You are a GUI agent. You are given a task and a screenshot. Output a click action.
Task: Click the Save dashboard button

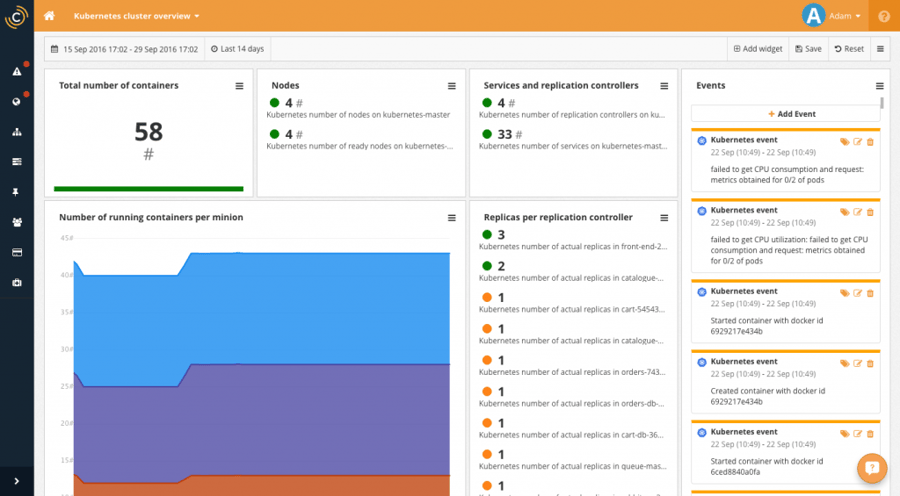click(808, 49)
